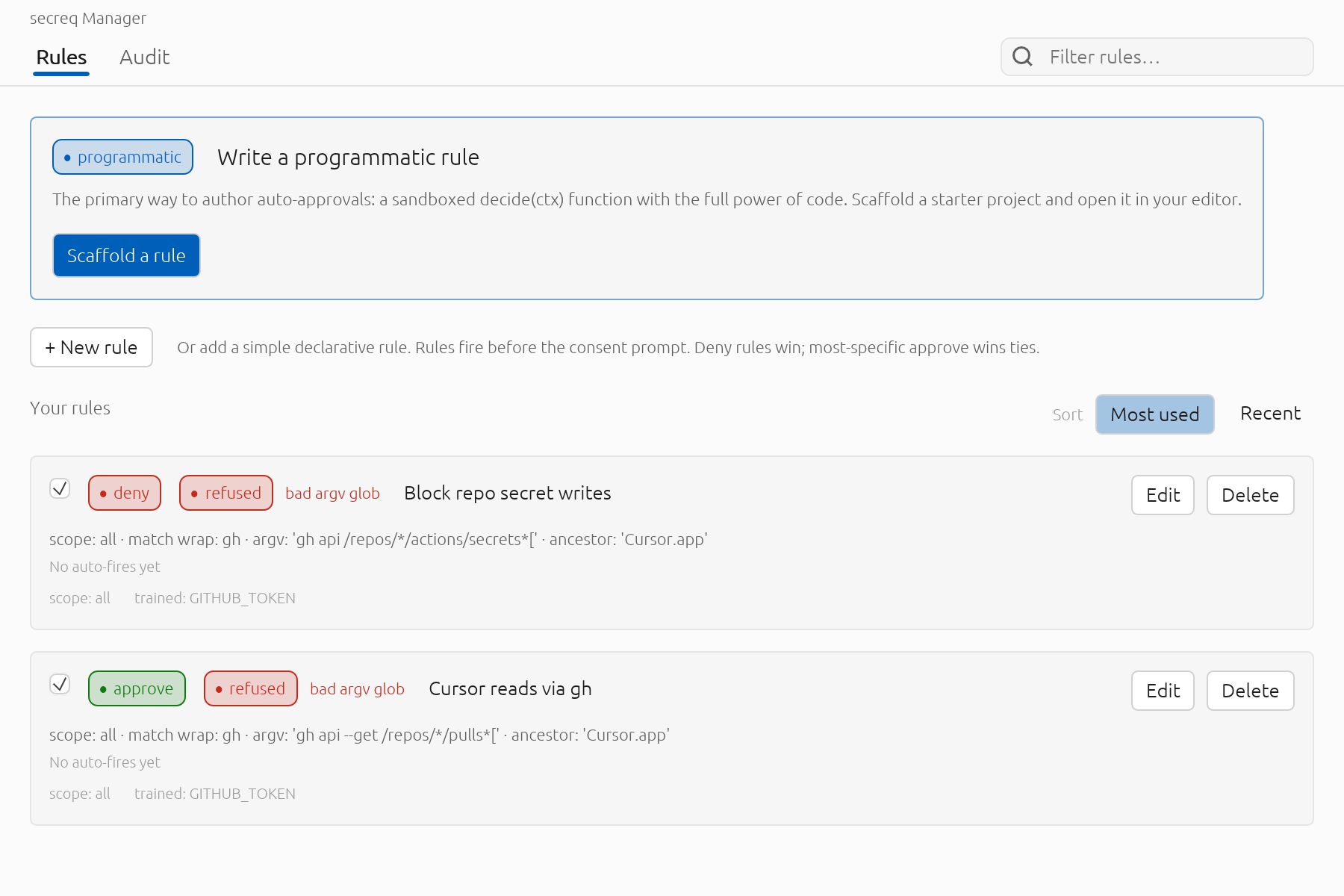Select the 'Block repo secret writes' title
Image resolution: width=1344 pixels, height=896 pixels.
coord(508,493)
